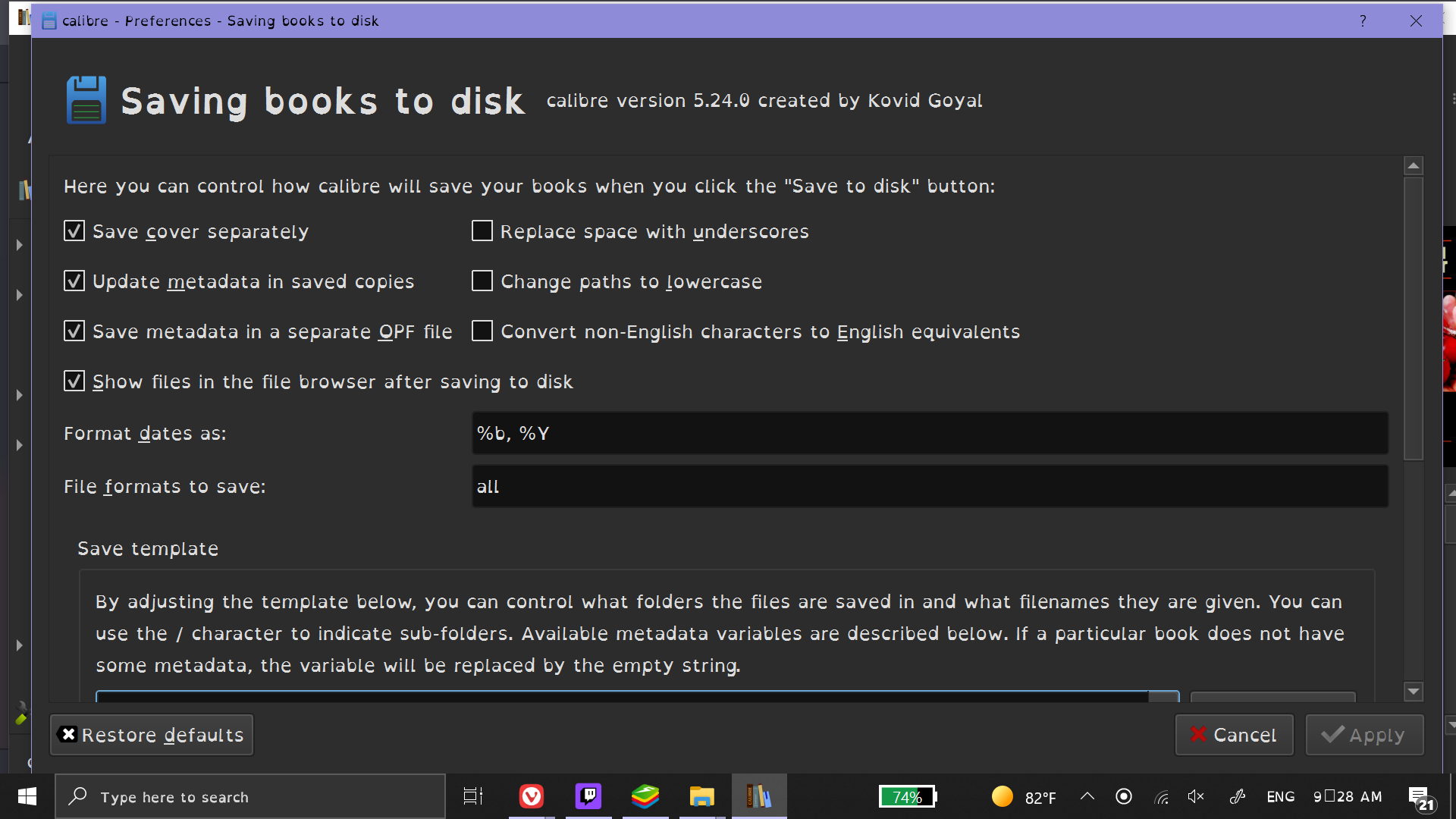Screen dimensions: 1456x819
Task: Click the Format dates as field
Action: pyautogui.click(x=929, y=433)
